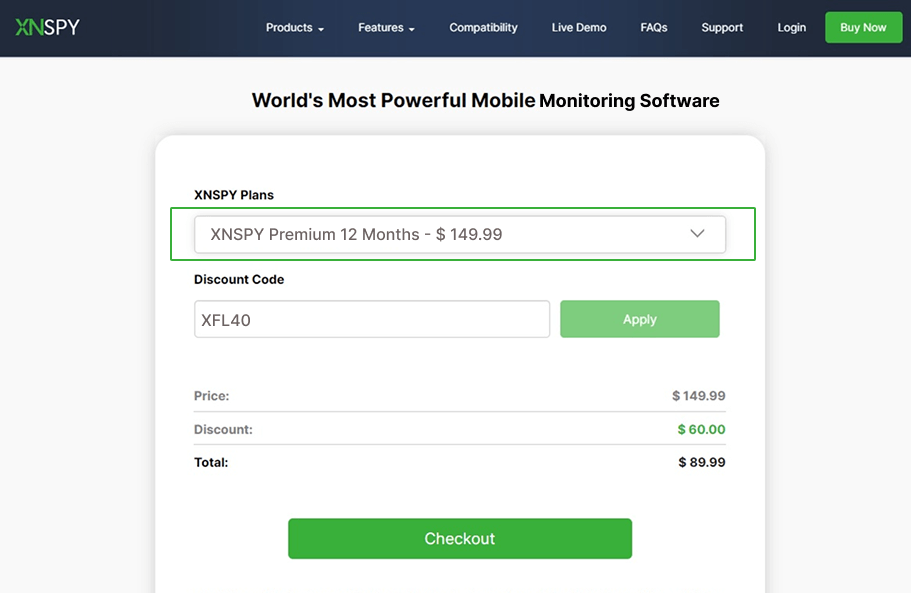Image resolution: width=911 pixels, height=593 pixels.
Task: Focus the Discount Code input field
Action: point(372,319)
